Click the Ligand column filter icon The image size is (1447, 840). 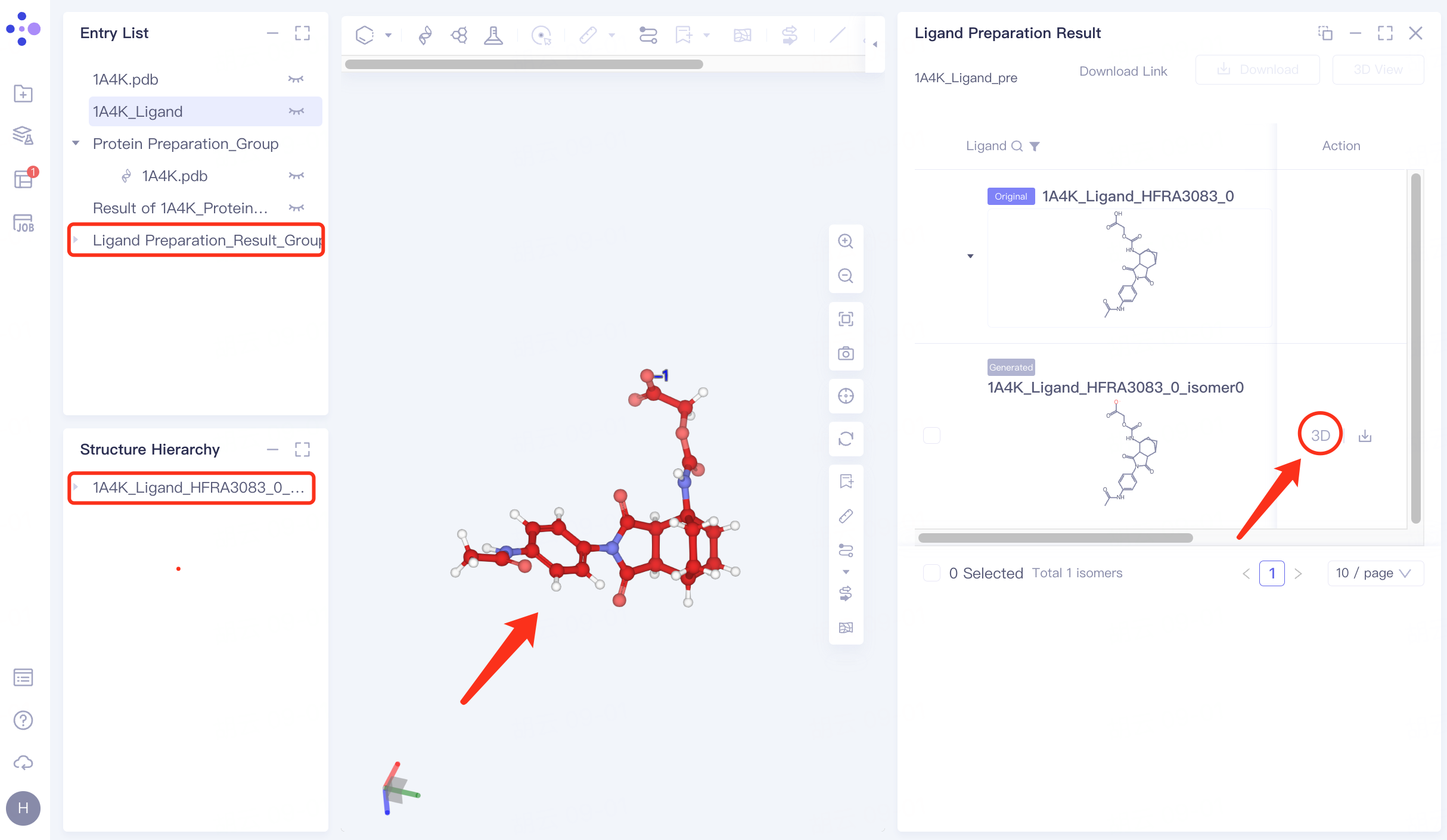click(x=1035, y=147)
